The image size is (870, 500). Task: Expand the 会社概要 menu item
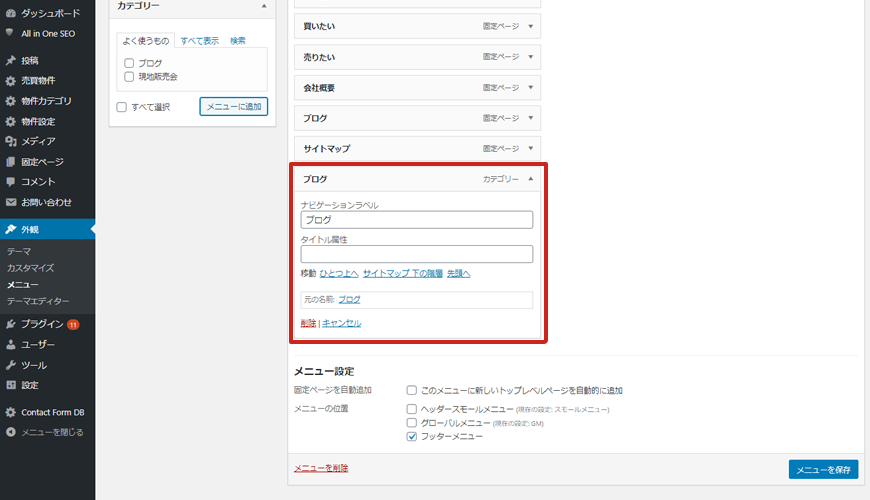530,88
